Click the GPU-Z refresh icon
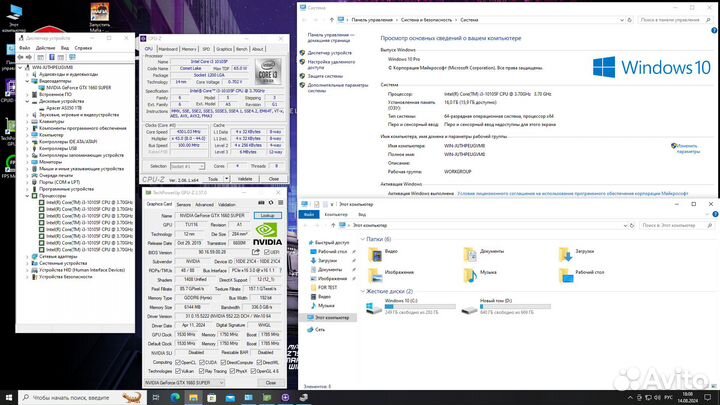The height and width of the screenshot is (405, 720). coord(271,202)
